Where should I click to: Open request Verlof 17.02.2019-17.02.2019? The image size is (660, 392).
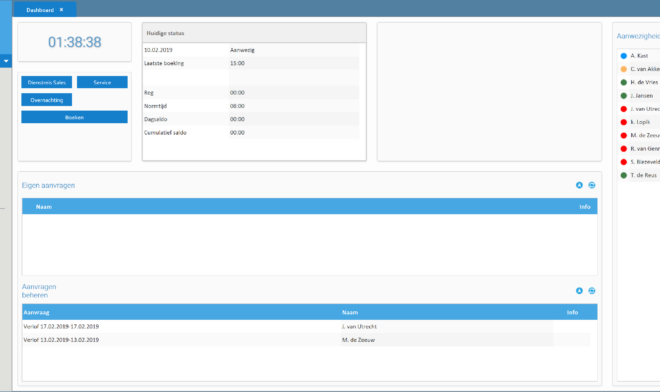click(61, 326)
